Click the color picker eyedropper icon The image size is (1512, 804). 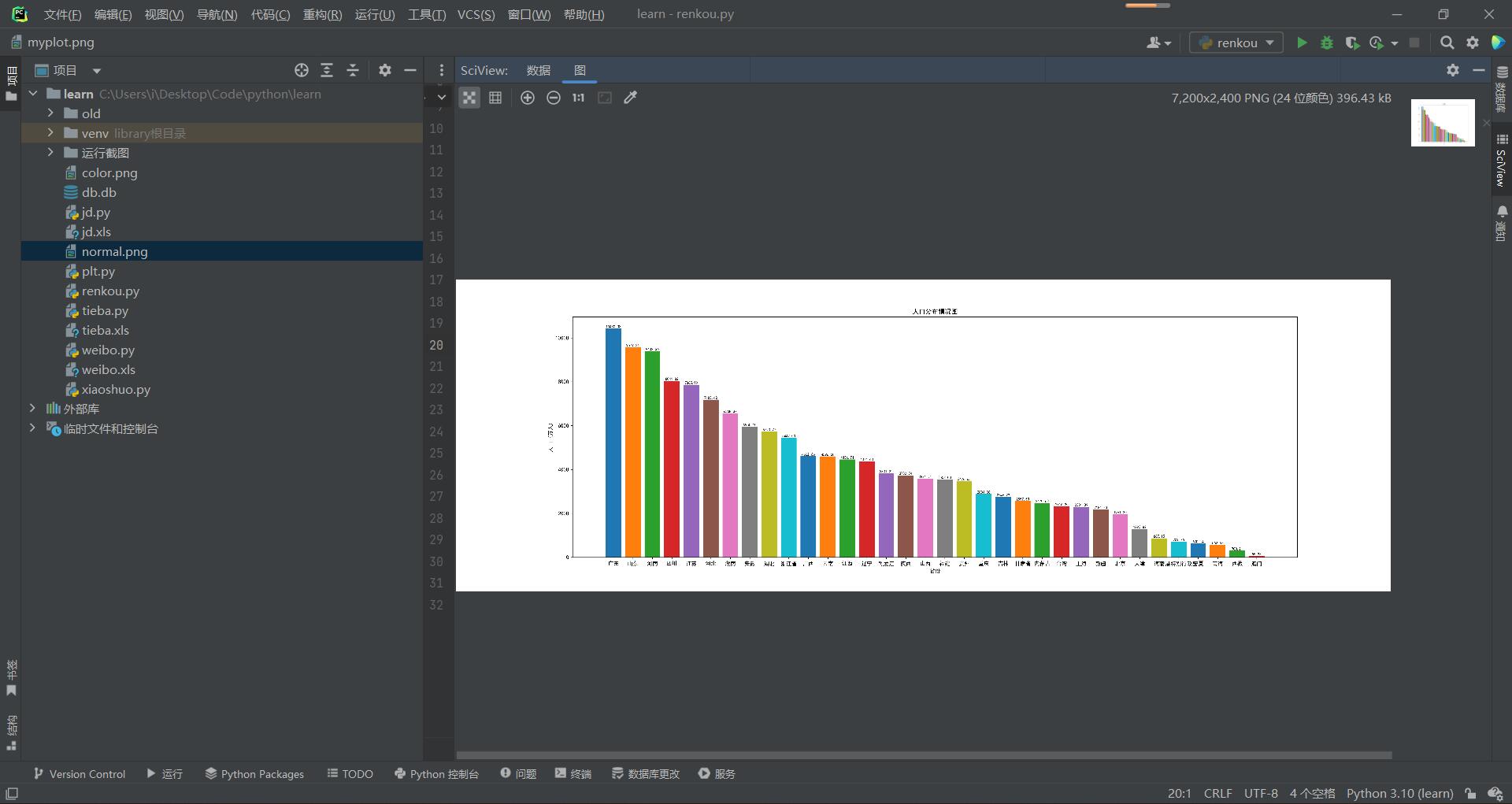630,98
